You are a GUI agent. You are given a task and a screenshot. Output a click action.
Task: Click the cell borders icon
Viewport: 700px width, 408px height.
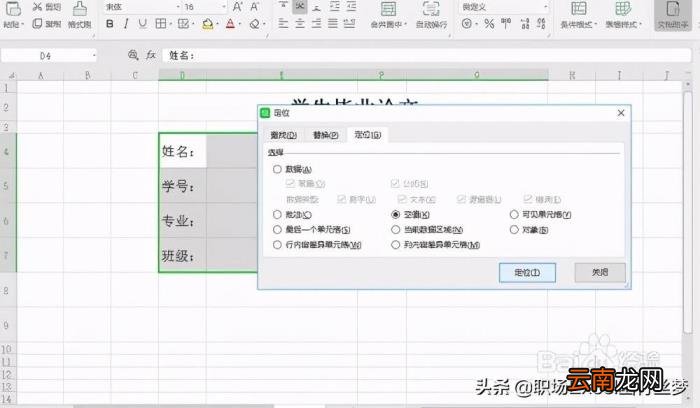(x=160, y=24)
